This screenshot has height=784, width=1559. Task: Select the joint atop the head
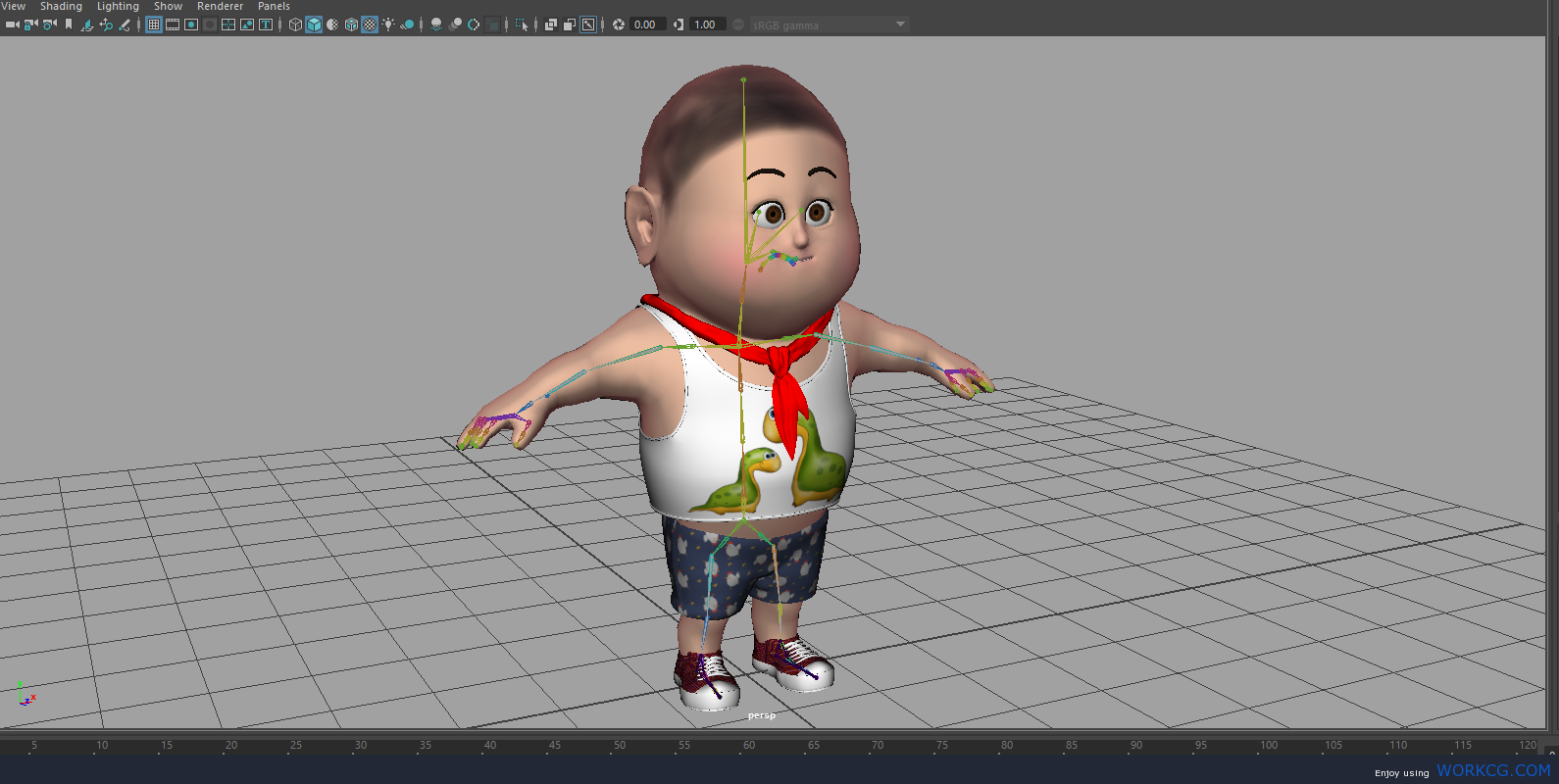click(x=743, y=79)
